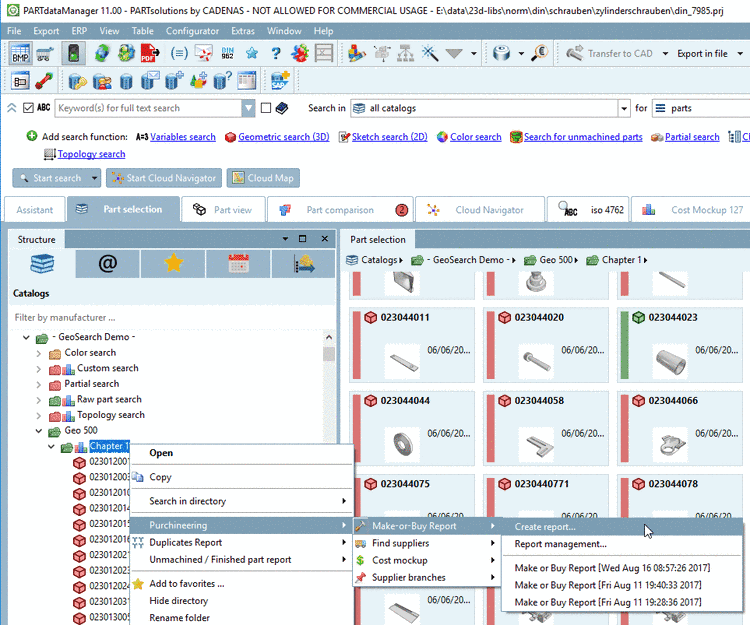Viewport: 750px width, 625px height.
Task: Click the green plus Add search function icon
Action: click(x=32, y=136)
